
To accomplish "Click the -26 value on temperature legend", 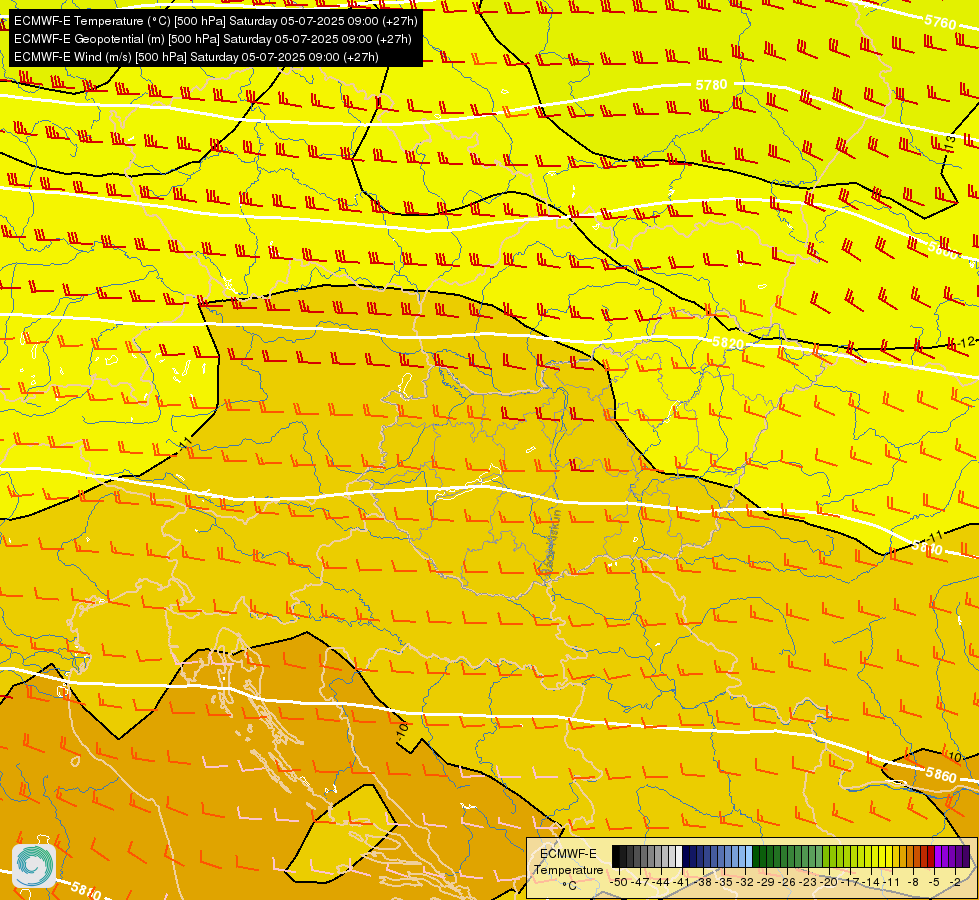I will pyautogui.click(x=787, y=882).
